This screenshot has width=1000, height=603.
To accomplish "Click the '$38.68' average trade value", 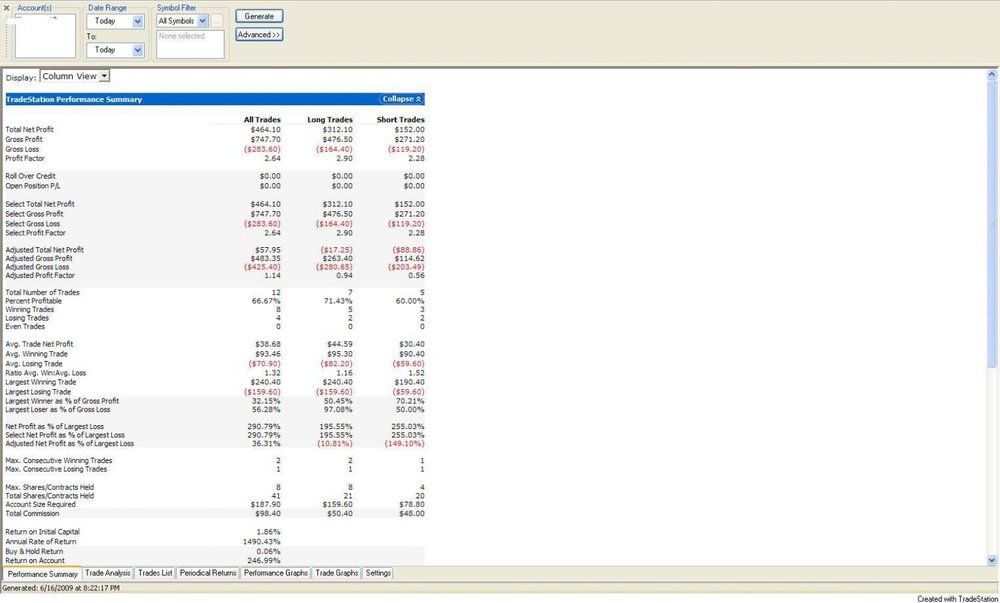I will tap(267, 344).
